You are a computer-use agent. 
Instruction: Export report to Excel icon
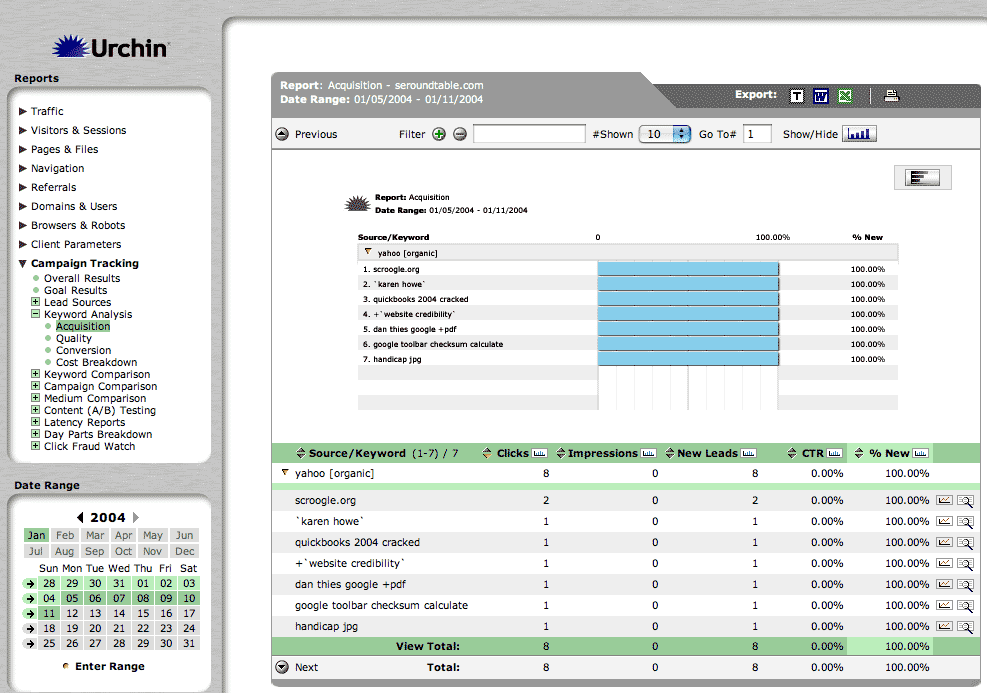pos(845,96)
